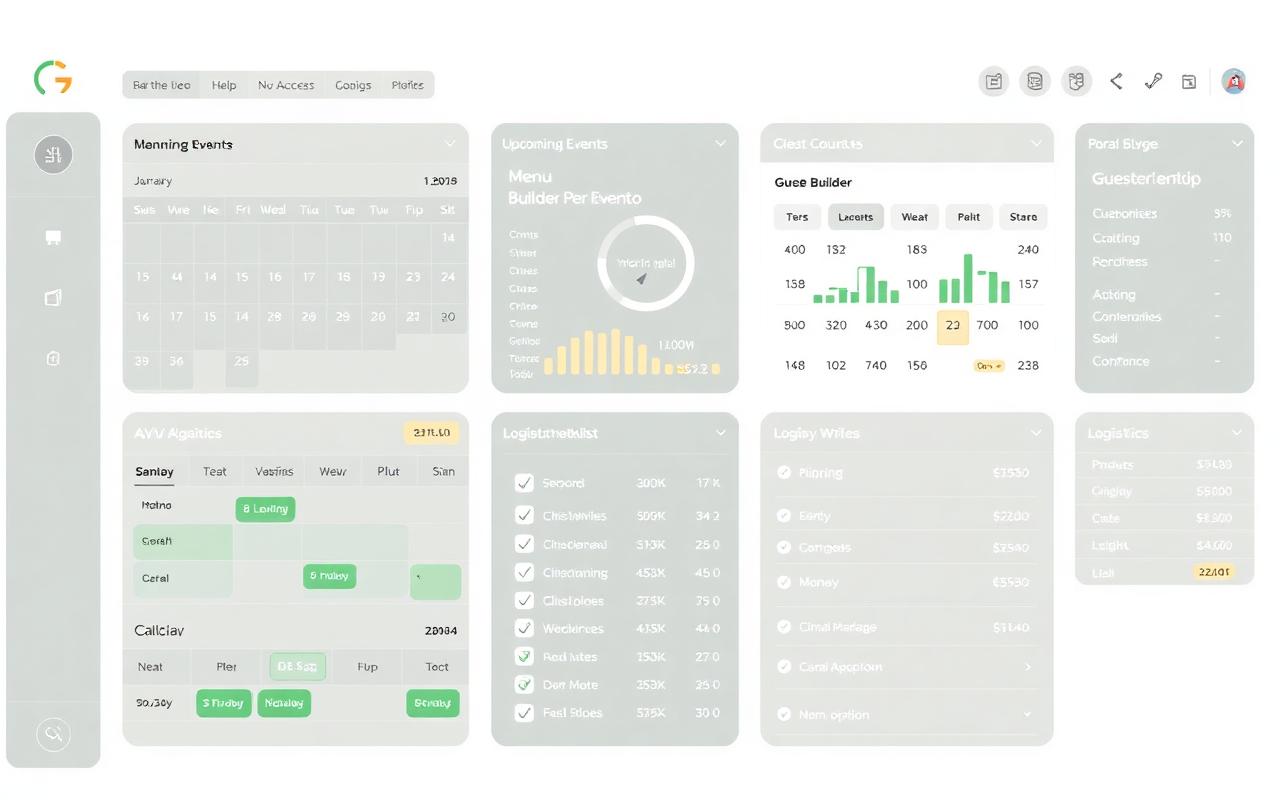Click the sidebar chat bubble icon
Screen dimensions: 1280x800
point(53,238)
